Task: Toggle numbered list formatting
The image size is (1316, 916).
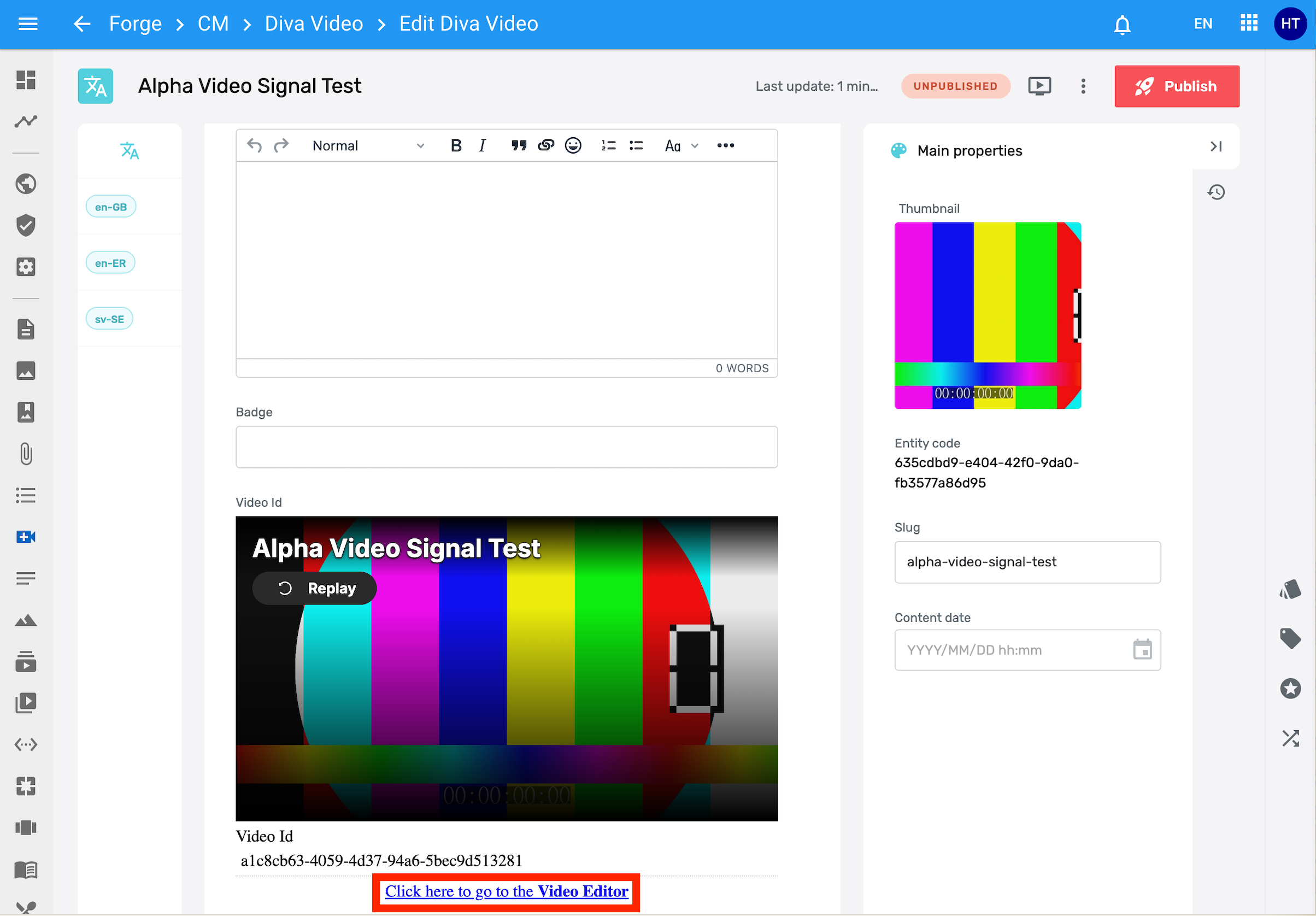Action: tap(608, 145)
